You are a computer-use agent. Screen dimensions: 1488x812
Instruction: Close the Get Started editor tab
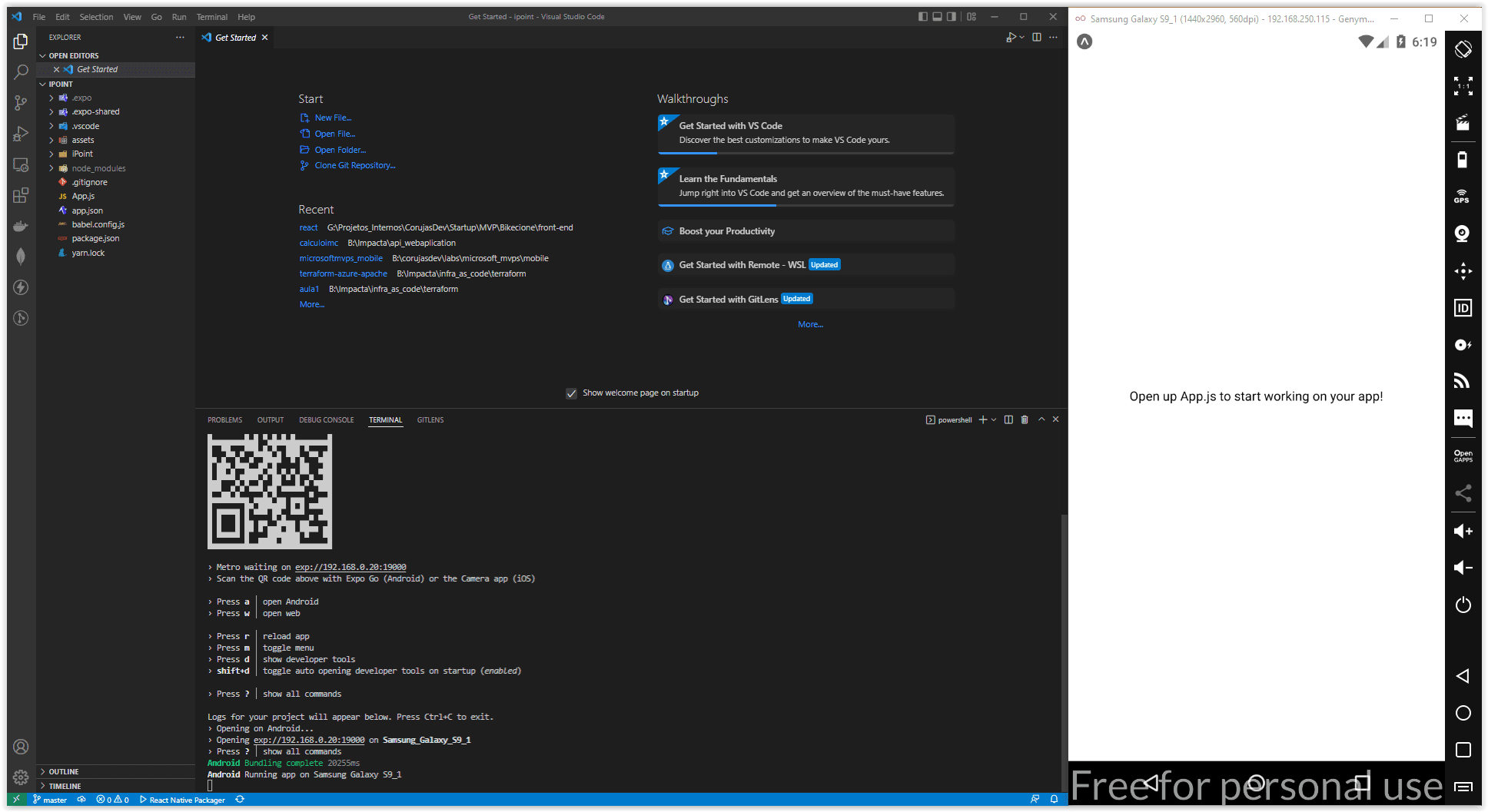pos(265,37)
